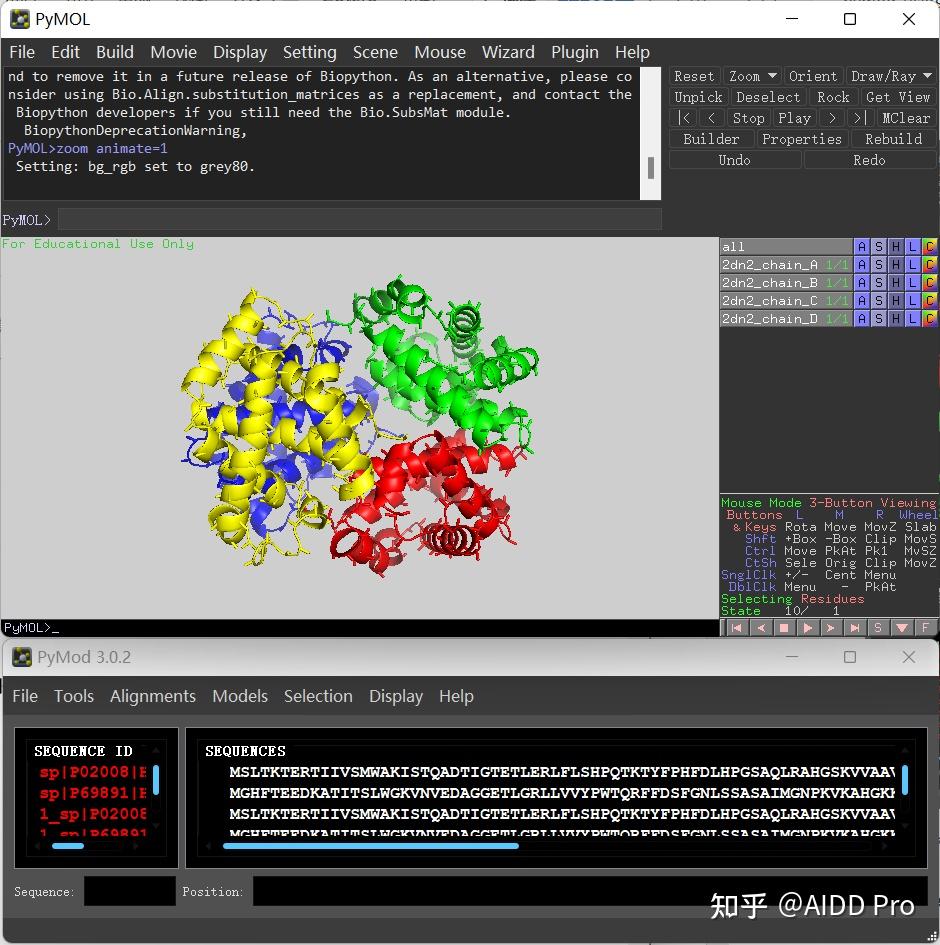Expand the Draw/Ray dropdown

tap(890, 76)
